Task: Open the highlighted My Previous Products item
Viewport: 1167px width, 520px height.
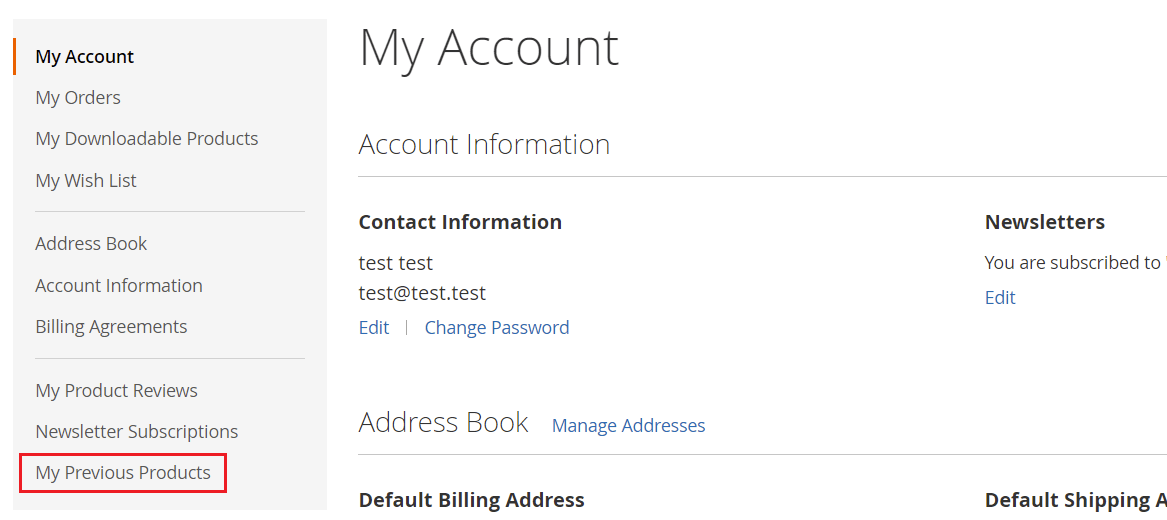Action: [x=123, y=473]
